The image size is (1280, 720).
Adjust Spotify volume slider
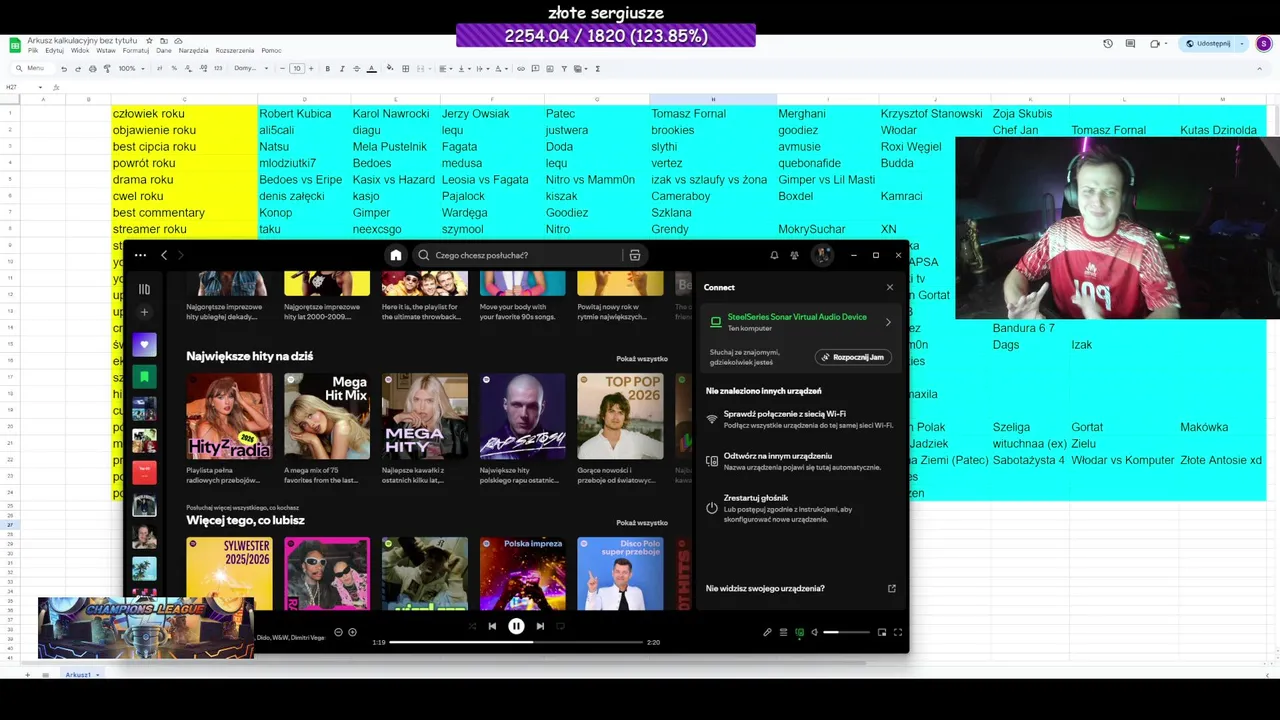[846, 632]
